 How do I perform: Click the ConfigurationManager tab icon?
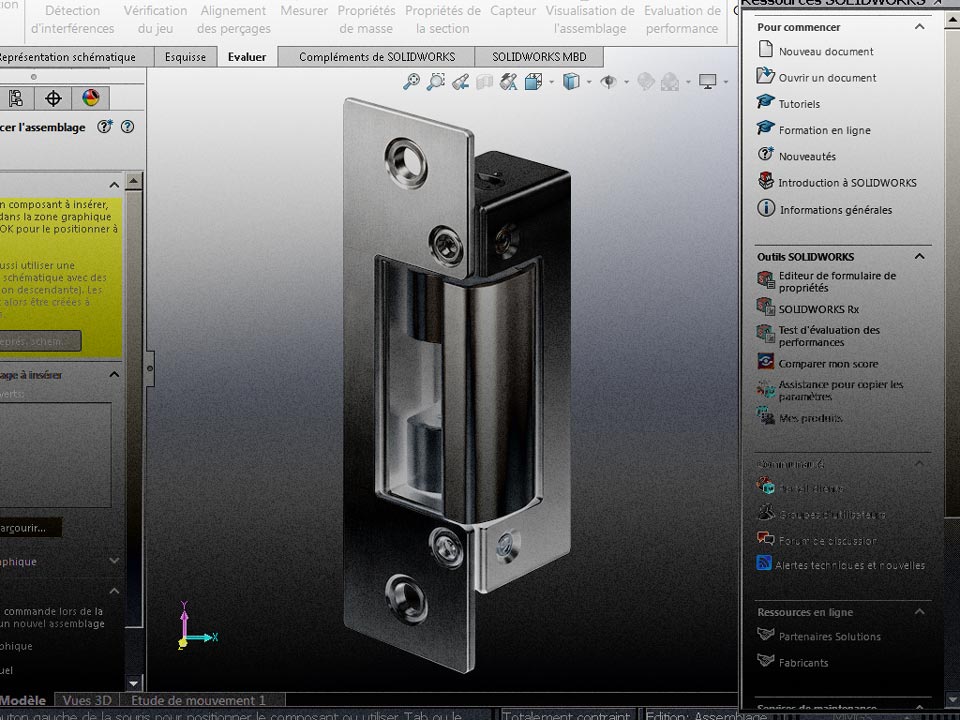pos(16,98)
